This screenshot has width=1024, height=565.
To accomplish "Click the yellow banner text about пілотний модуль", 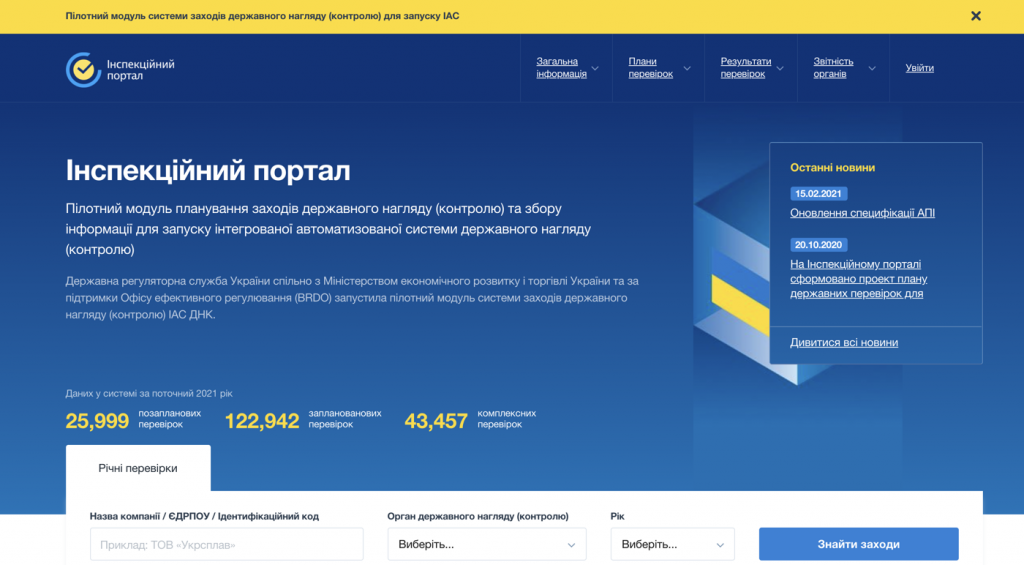I will point(262,16).
